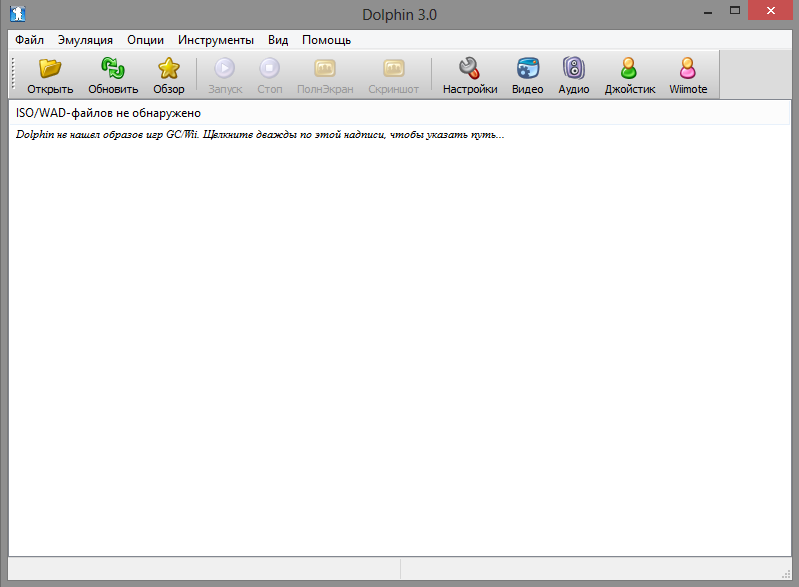
Task: Open Wiimote settings icon
Action: [x=688, y=68]
